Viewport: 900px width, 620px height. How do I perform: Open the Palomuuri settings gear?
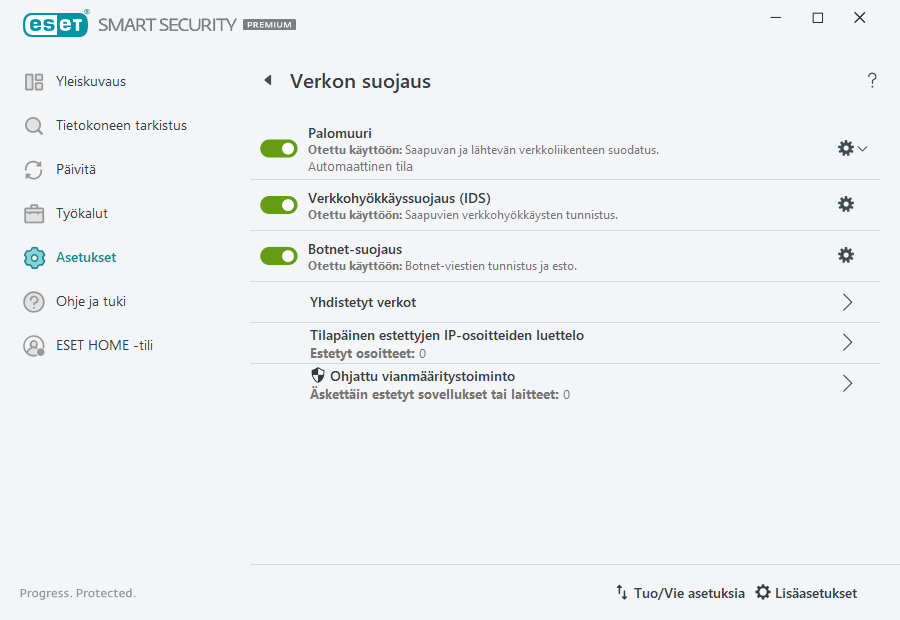(x=845, y=147)
